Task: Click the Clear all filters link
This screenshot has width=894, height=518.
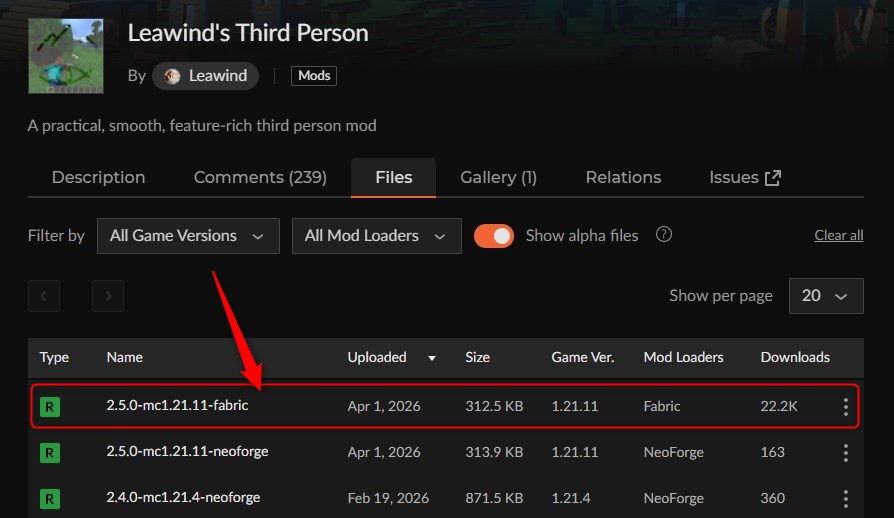Action: (839, 235)
